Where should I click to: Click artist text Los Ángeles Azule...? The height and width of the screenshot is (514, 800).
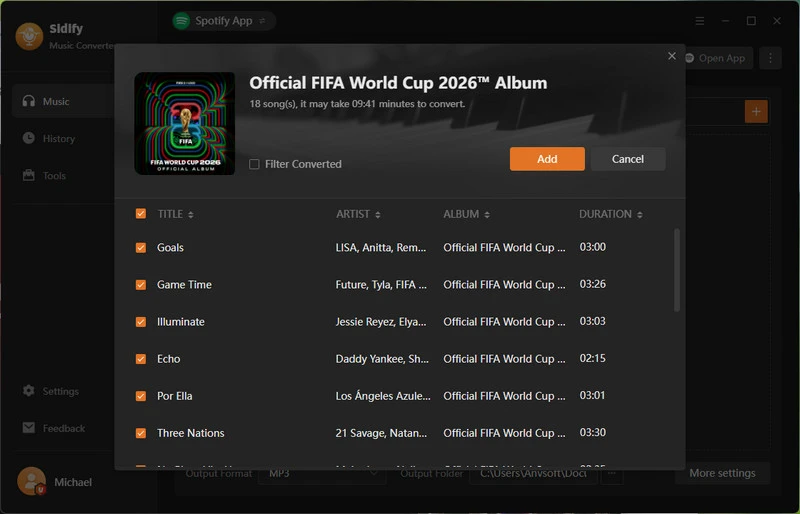pos(383,396)
